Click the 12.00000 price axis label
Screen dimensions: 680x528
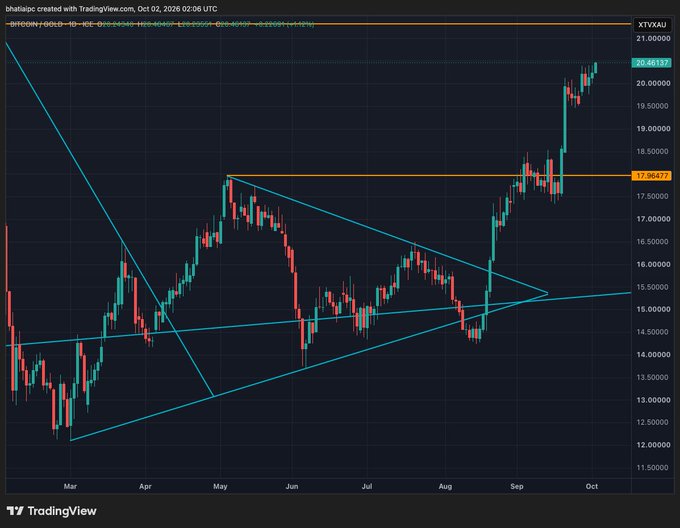(x=653, y=445)
